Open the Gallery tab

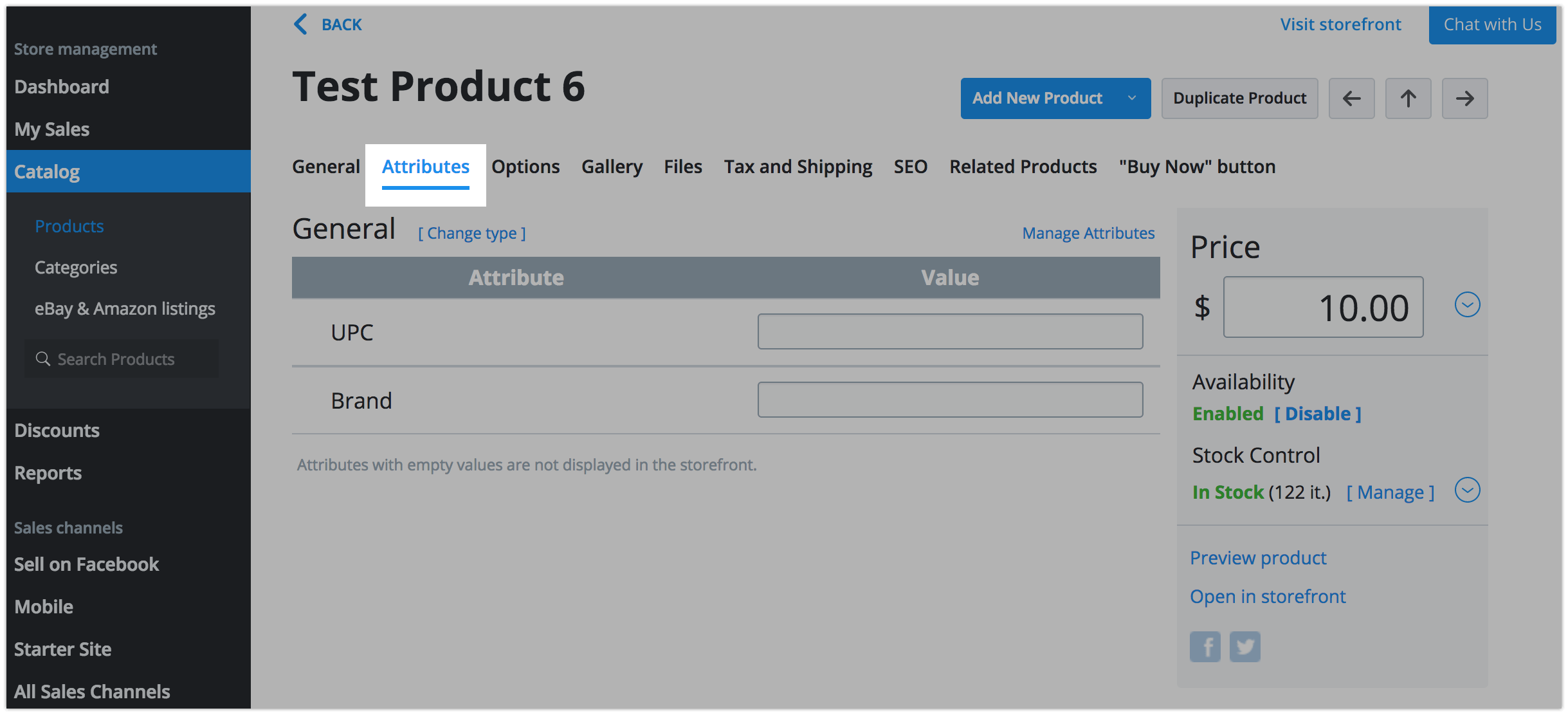pos(612,167)
